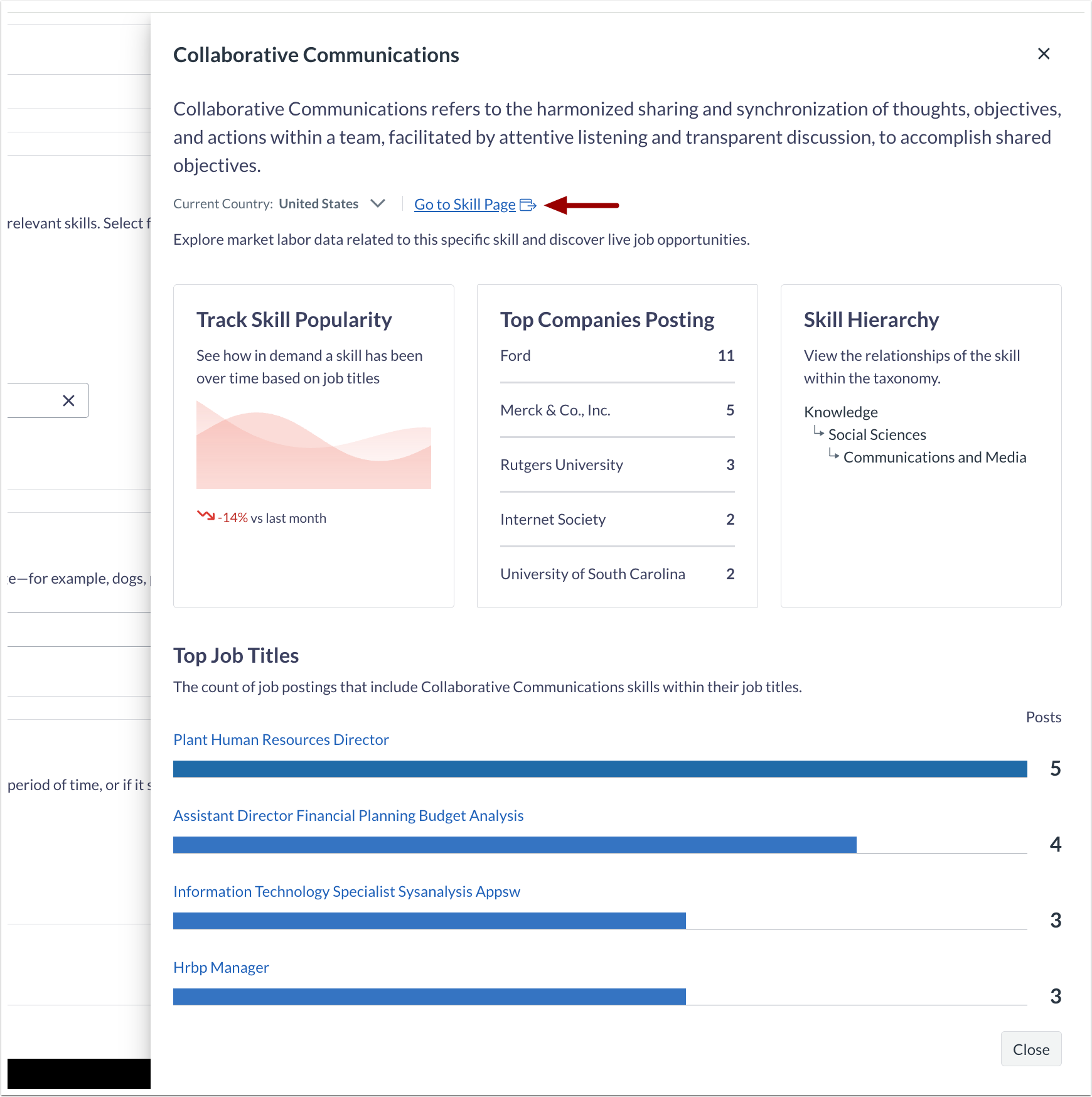Viewport: 1092px width, 1097px height.
Task: Open Plant Human Resources Director job title
Action: [x=281, y=740]
